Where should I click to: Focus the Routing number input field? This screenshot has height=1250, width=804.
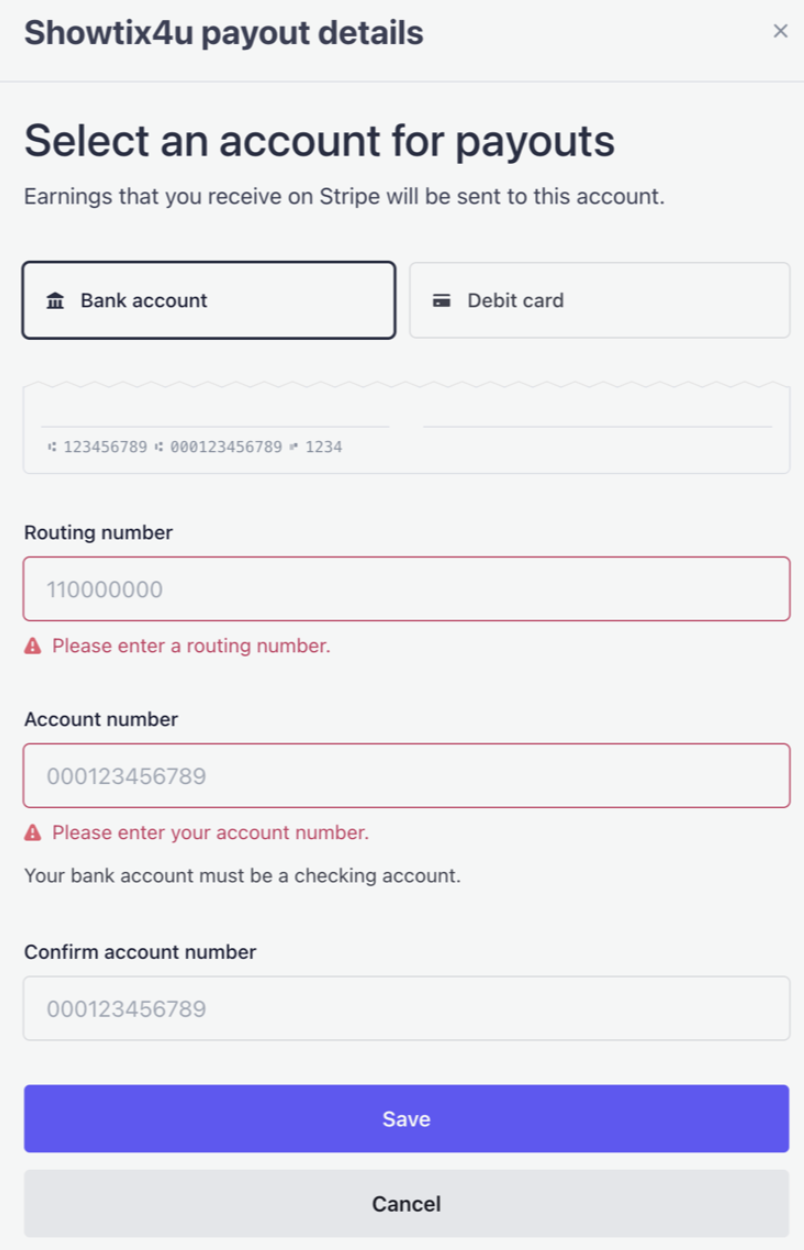[407, 589]
